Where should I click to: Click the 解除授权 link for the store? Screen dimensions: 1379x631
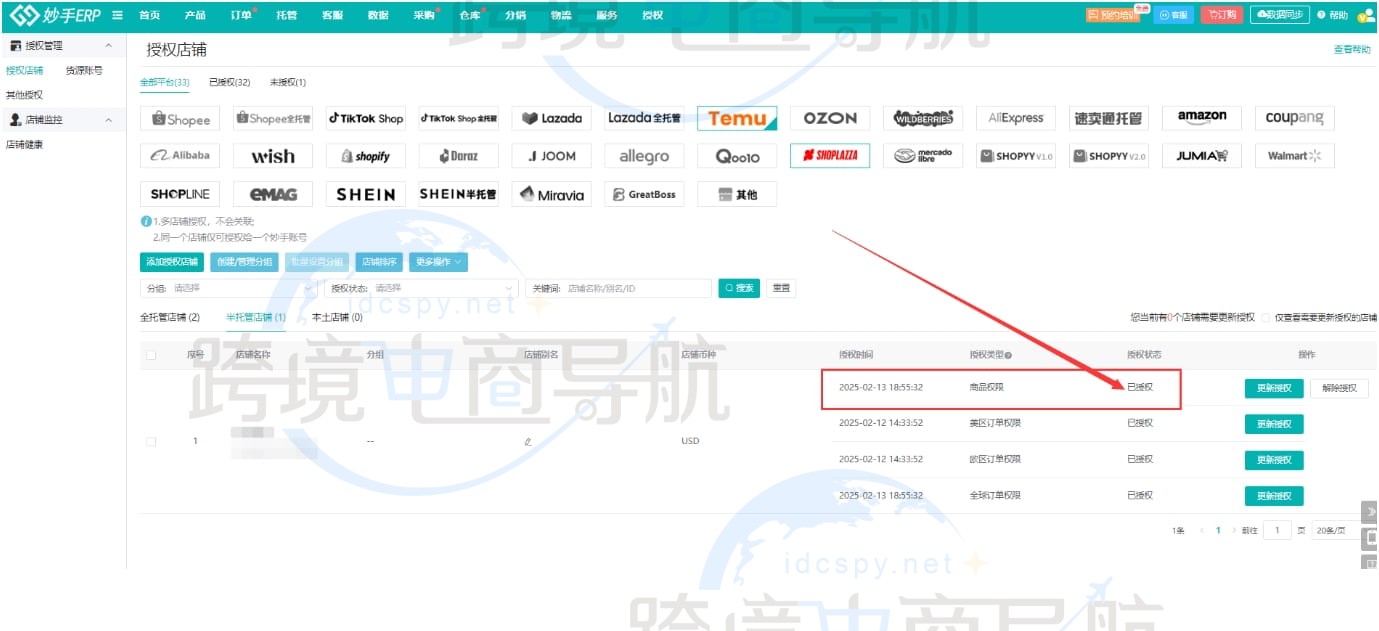[x=1340, y=388]
